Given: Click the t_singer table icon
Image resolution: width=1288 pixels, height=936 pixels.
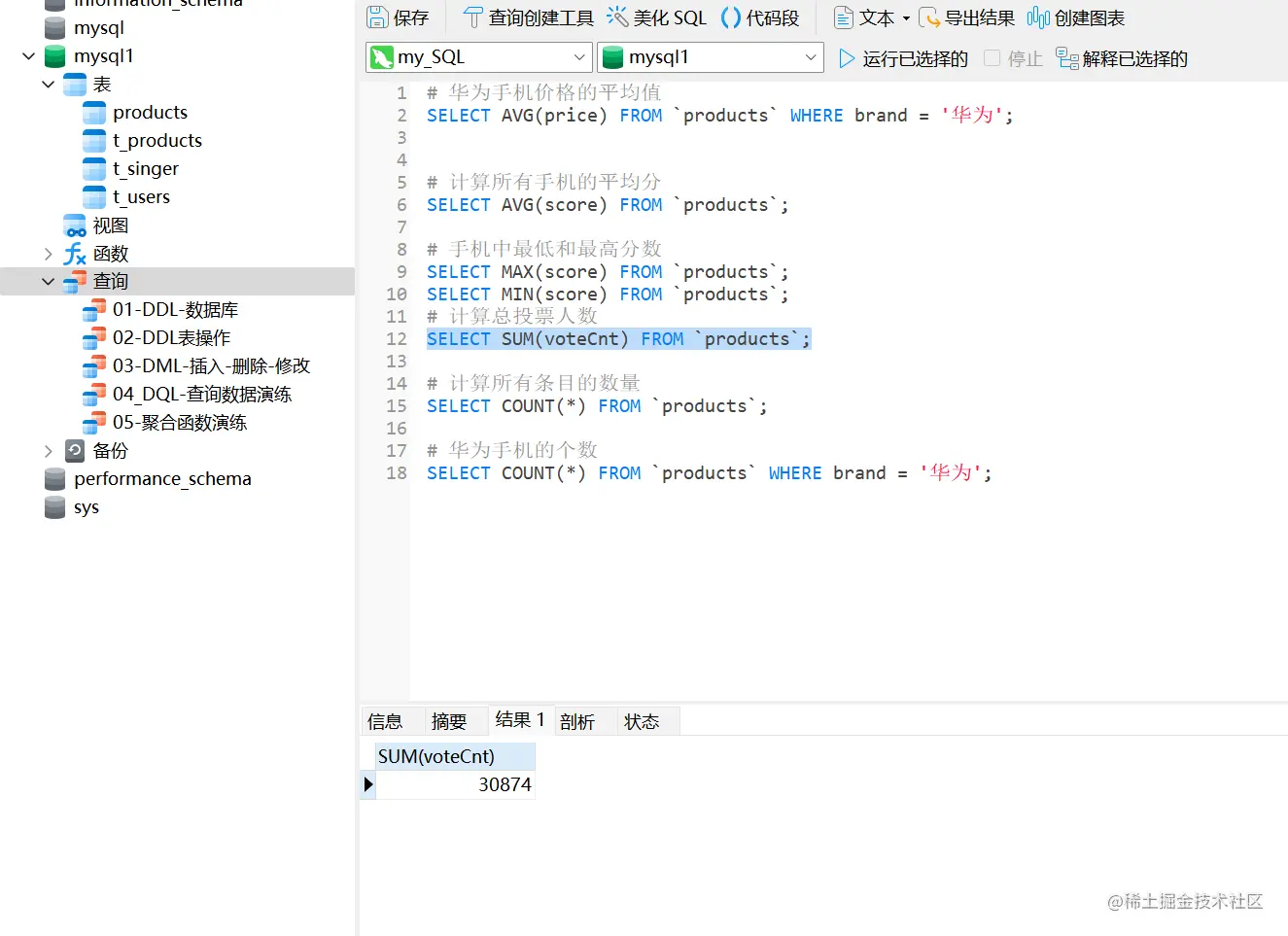Looking at the screenshot, I should [94, 169].
